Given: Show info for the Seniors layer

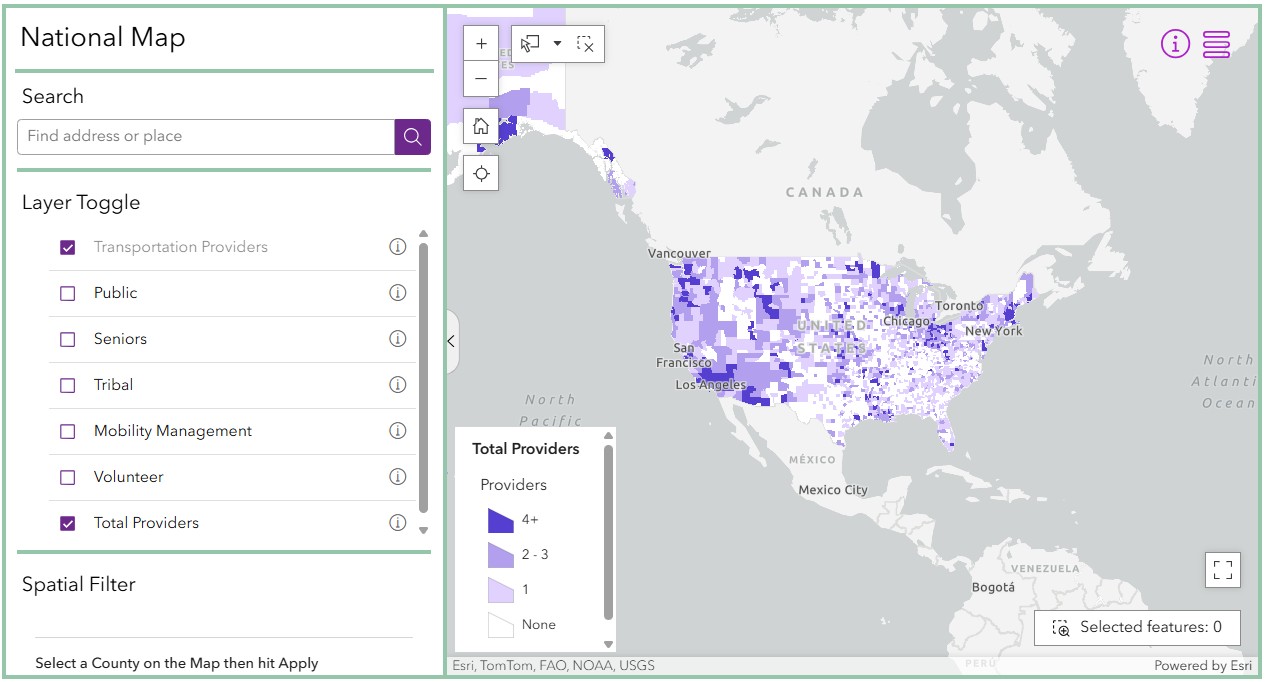Looking at the screenshot, I should click(x=397, y=339).
